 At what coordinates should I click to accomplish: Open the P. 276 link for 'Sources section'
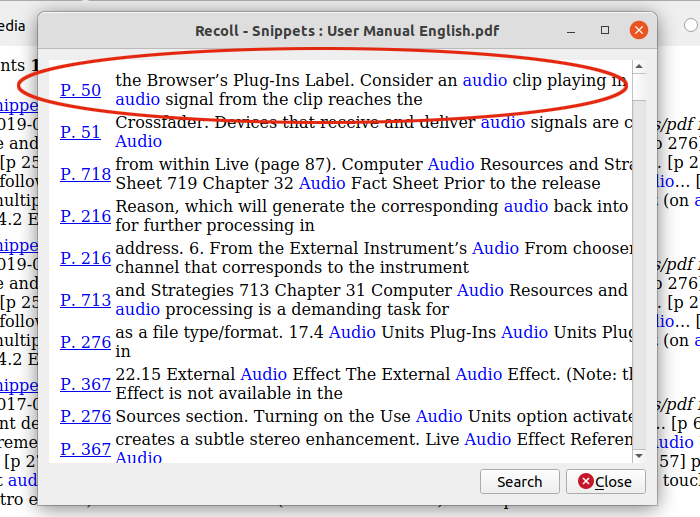click(x=85, y=416)
